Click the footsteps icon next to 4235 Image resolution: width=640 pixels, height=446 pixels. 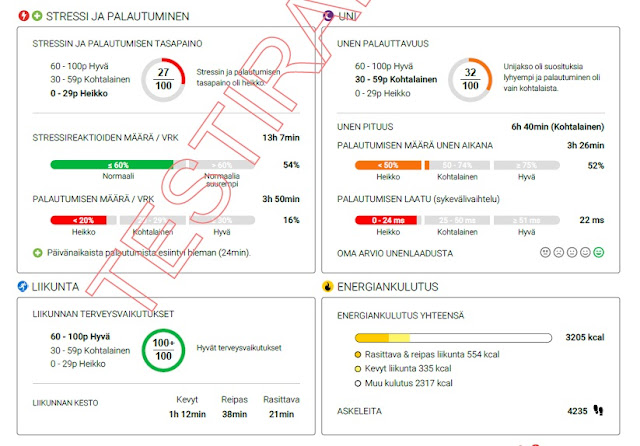coord(598,410)
